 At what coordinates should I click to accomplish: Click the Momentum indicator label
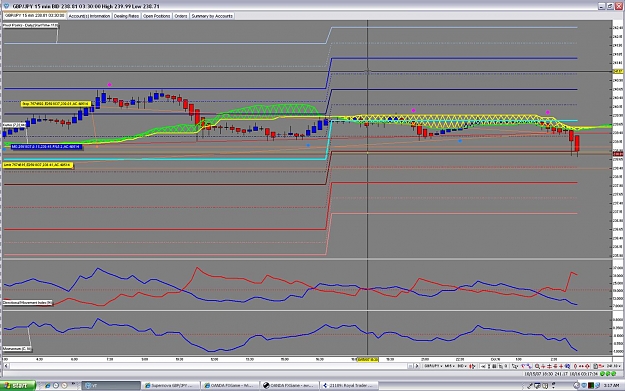(17, 349)
